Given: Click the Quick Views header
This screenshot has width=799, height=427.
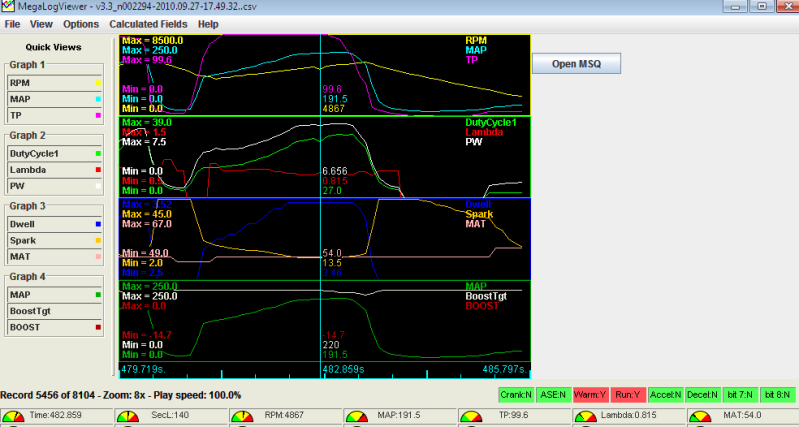Looking at the screenshot, I should click(x=53, y=46).
